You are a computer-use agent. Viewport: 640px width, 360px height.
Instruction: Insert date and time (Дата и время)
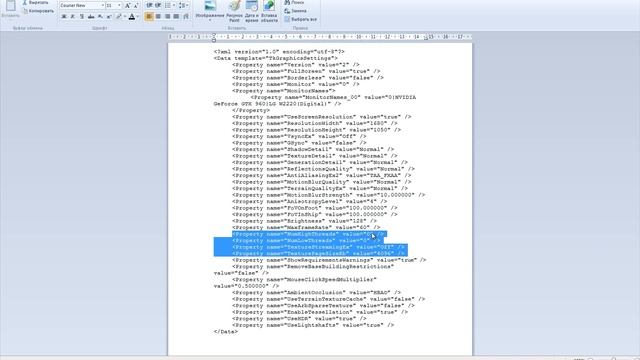pos(252,11)
